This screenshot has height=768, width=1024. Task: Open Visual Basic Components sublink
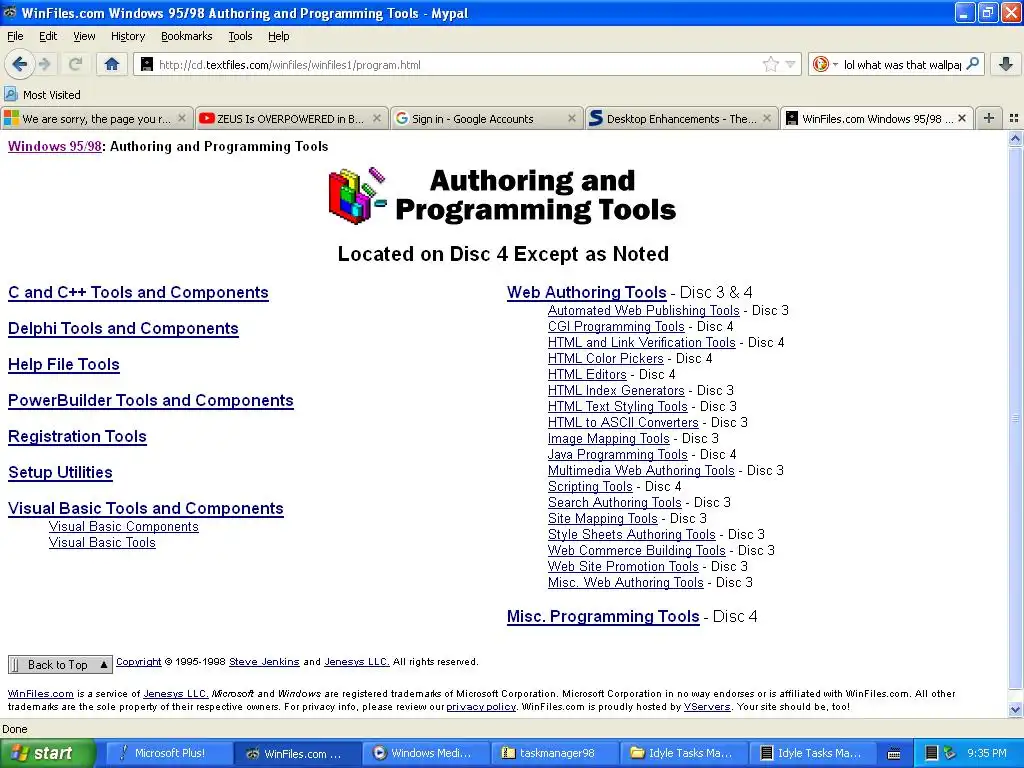(x=123, y=526)
